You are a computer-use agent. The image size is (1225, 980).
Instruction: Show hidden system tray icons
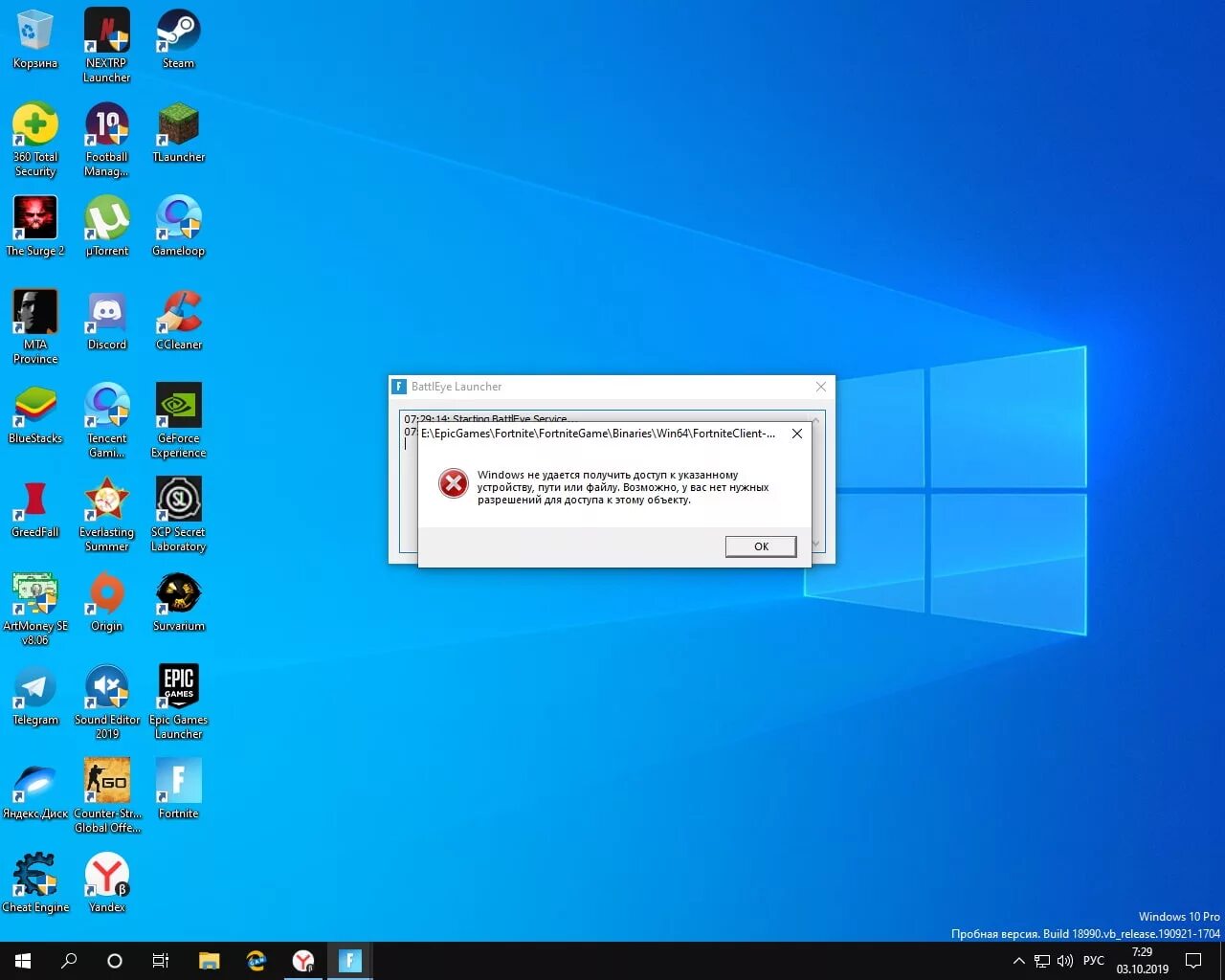point(1018,961)
